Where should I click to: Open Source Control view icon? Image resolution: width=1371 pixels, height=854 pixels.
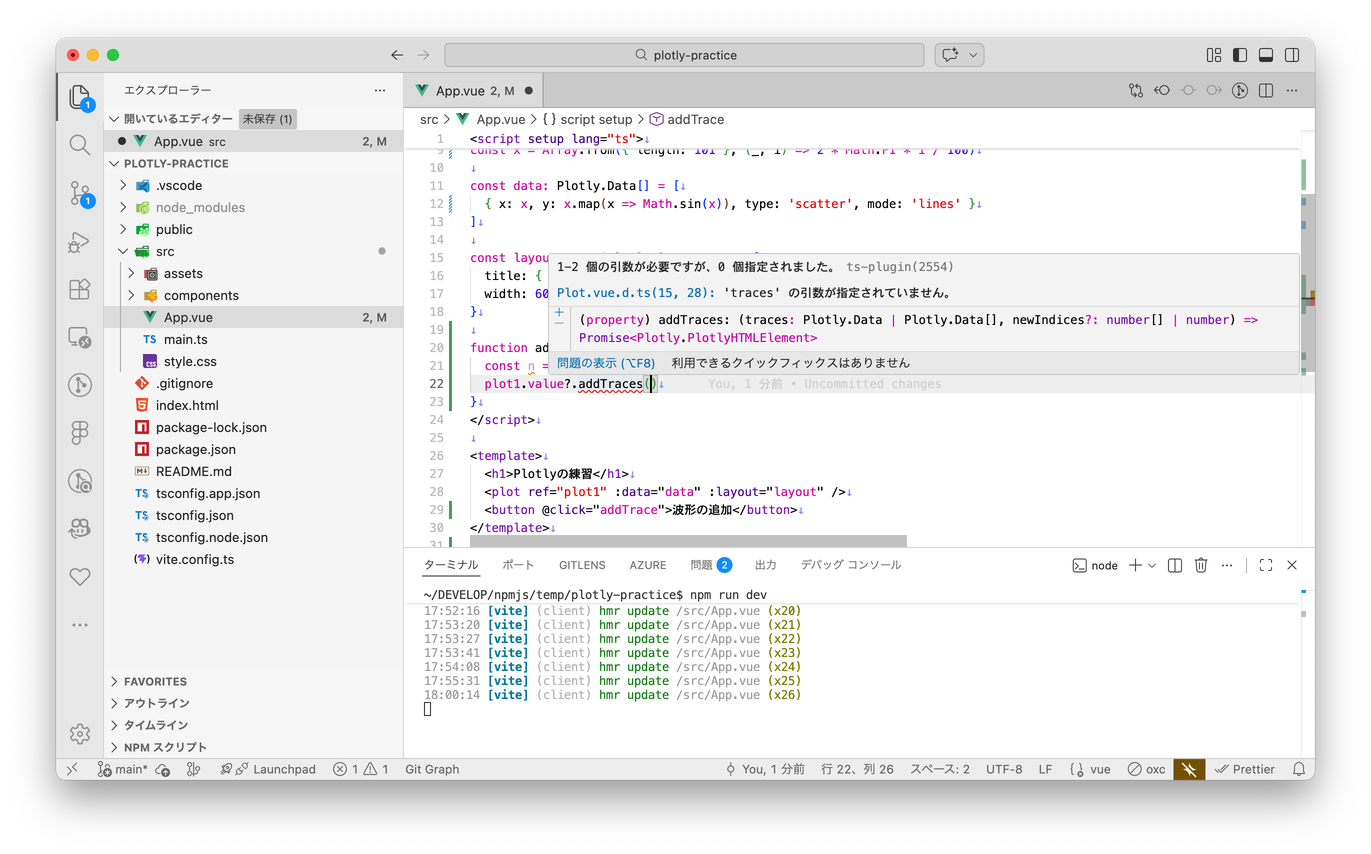pyautogui.click(x=80, y=193)
